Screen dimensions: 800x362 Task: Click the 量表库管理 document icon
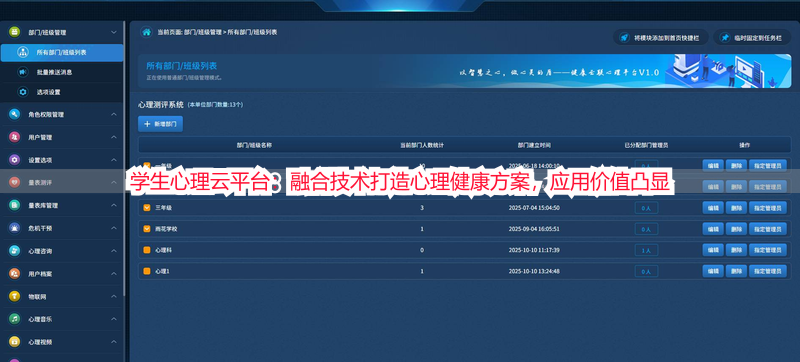[14, 205]
